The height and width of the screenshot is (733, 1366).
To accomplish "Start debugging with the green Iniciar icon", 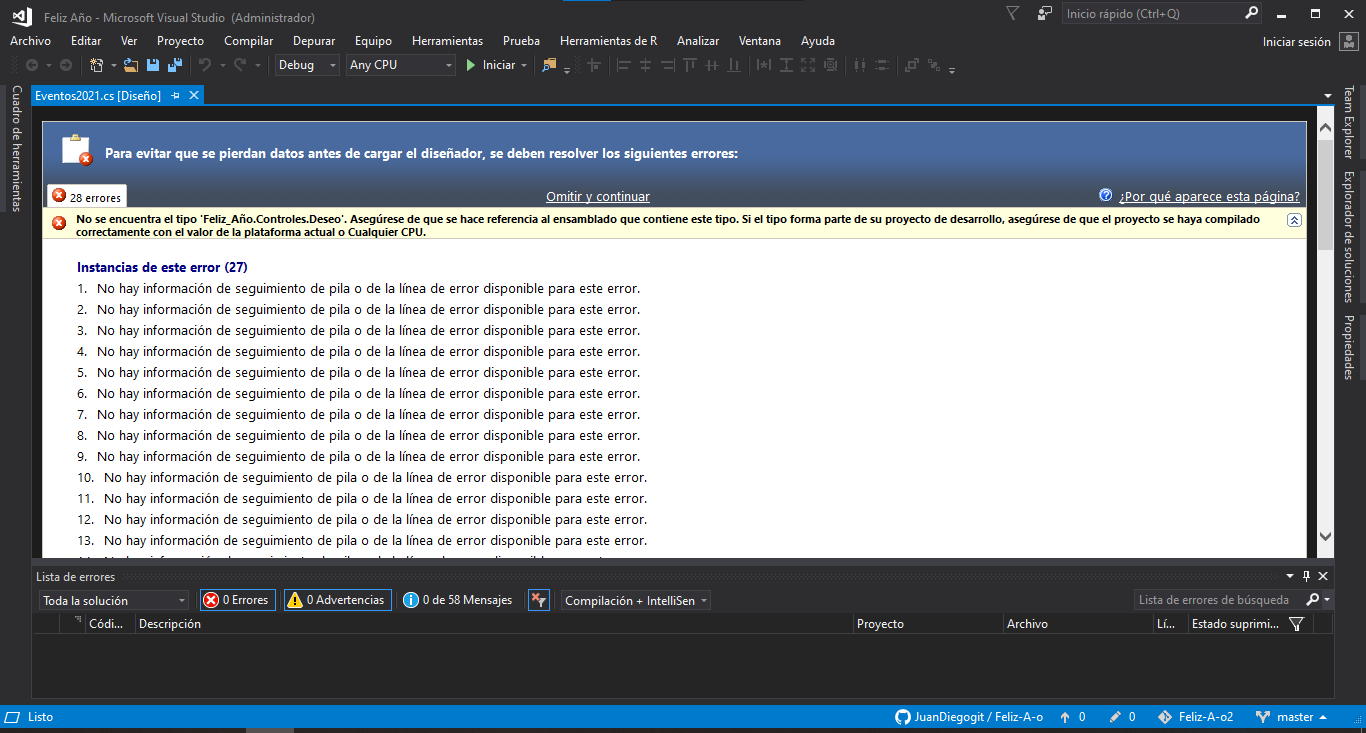I will [x=470, y=66].
